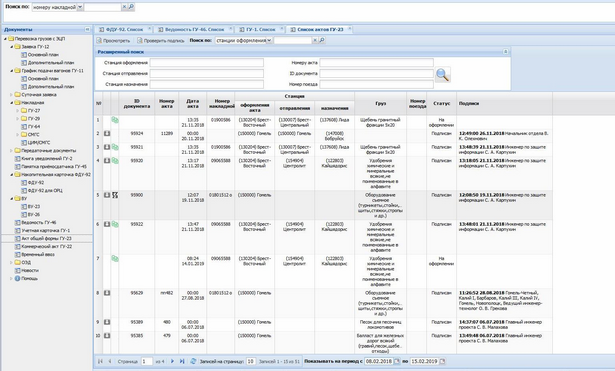Switch to the ФДУ-92. Список tab
615x371 pixels.
pos(124,29)
